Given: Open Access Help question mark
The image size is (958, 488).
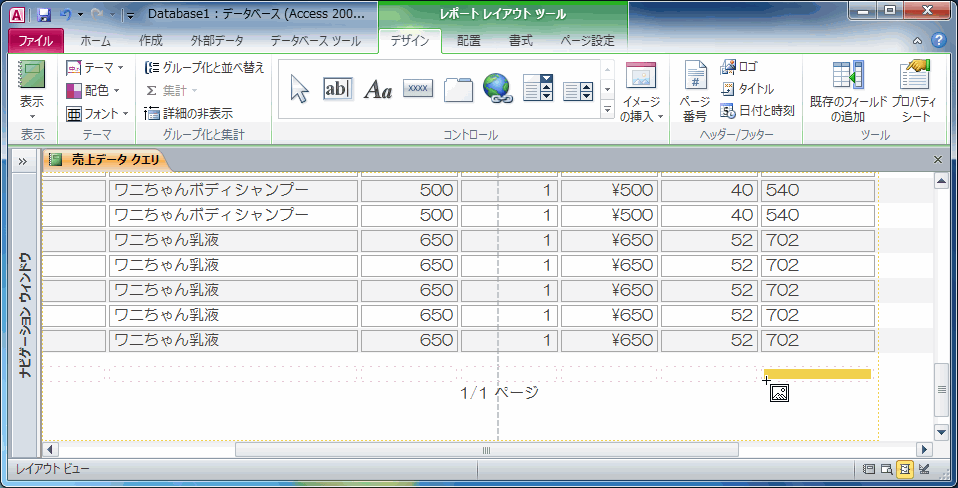Looking at the screenshot, I should coord(938,41).
